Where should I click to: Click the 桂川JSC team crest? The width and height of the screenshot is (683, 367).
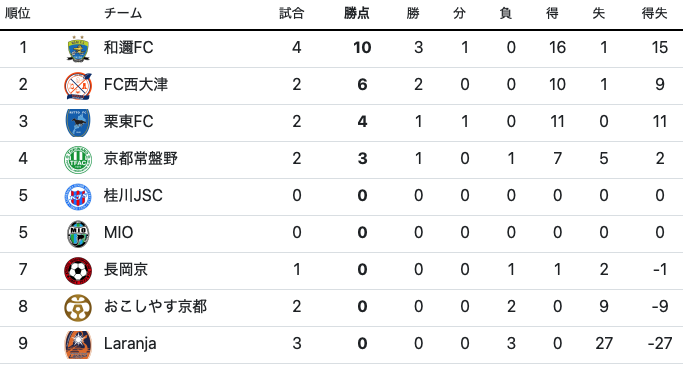pos(78,197)
